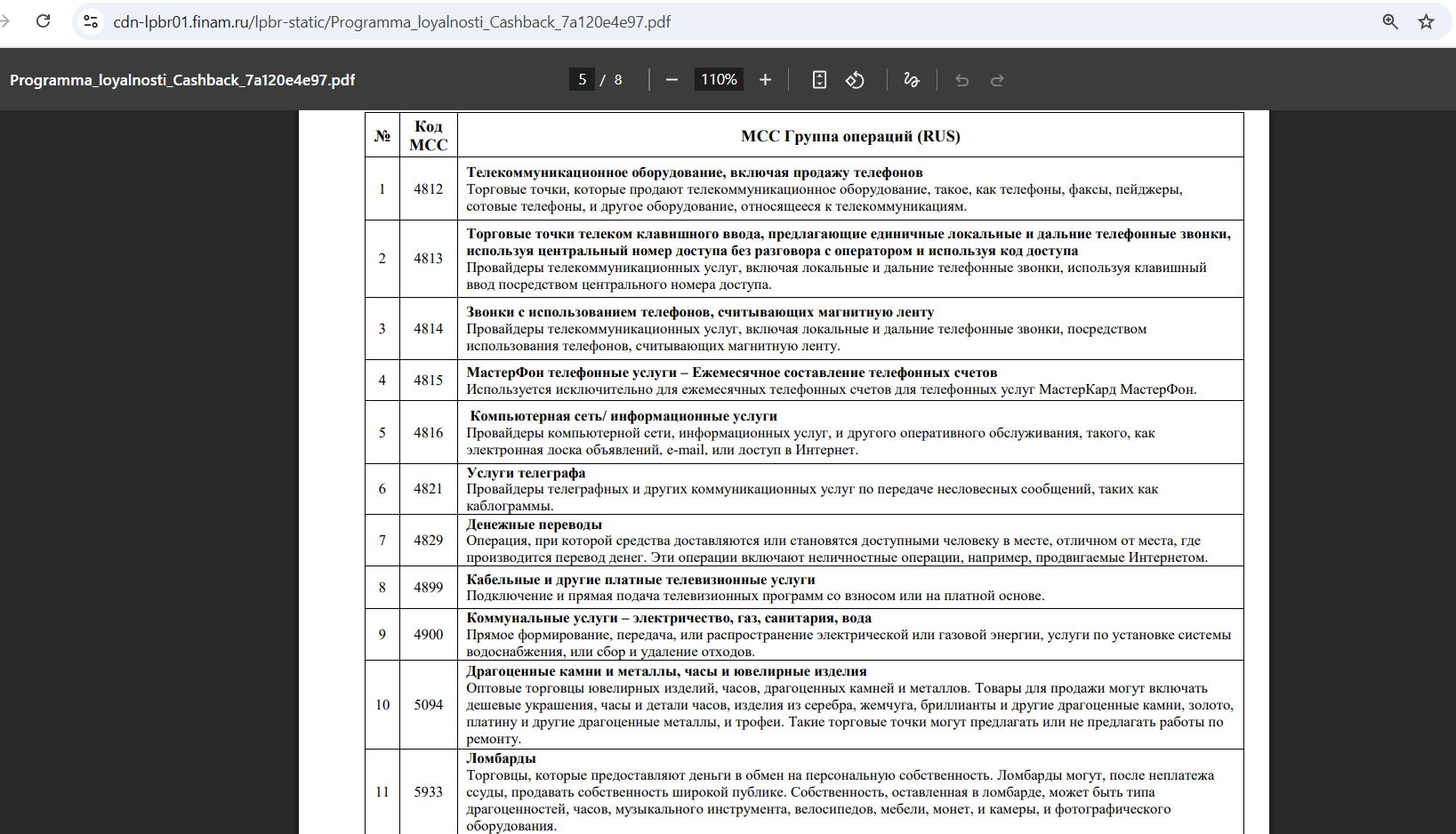Reload the page with the refresh icon
The width and height of the screenshot is (1456, 834).
(43, 20)
